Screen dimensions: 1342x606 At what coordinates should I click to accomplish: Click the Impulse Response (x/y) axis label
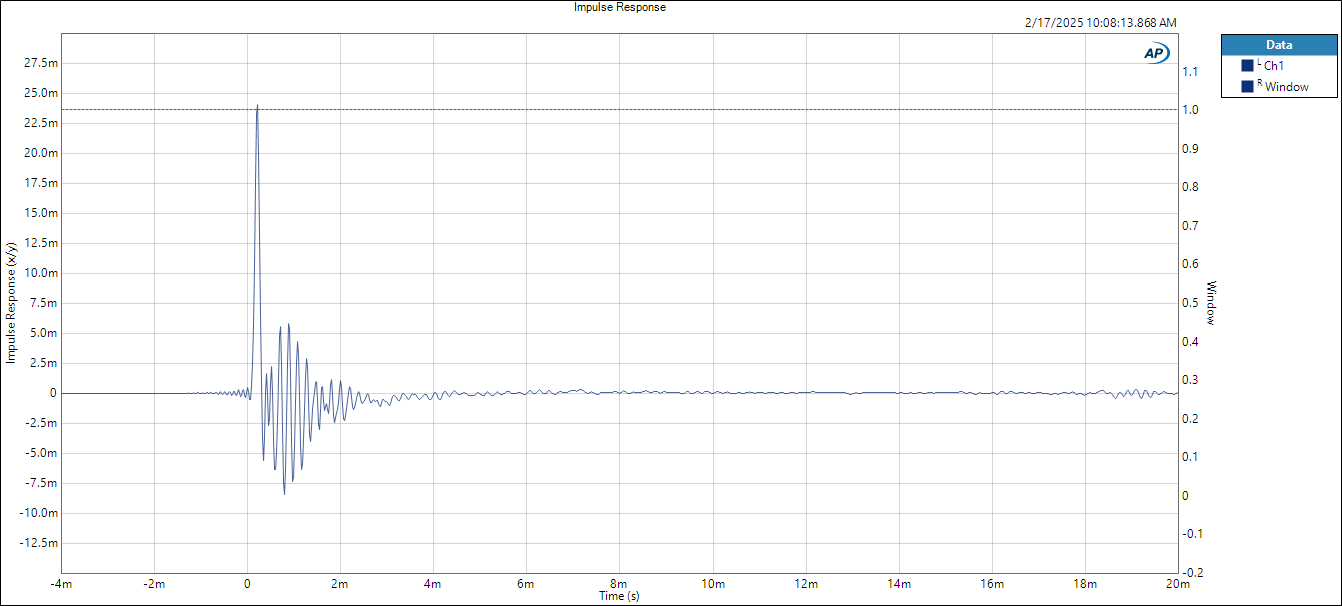click(x=11, y=303)
